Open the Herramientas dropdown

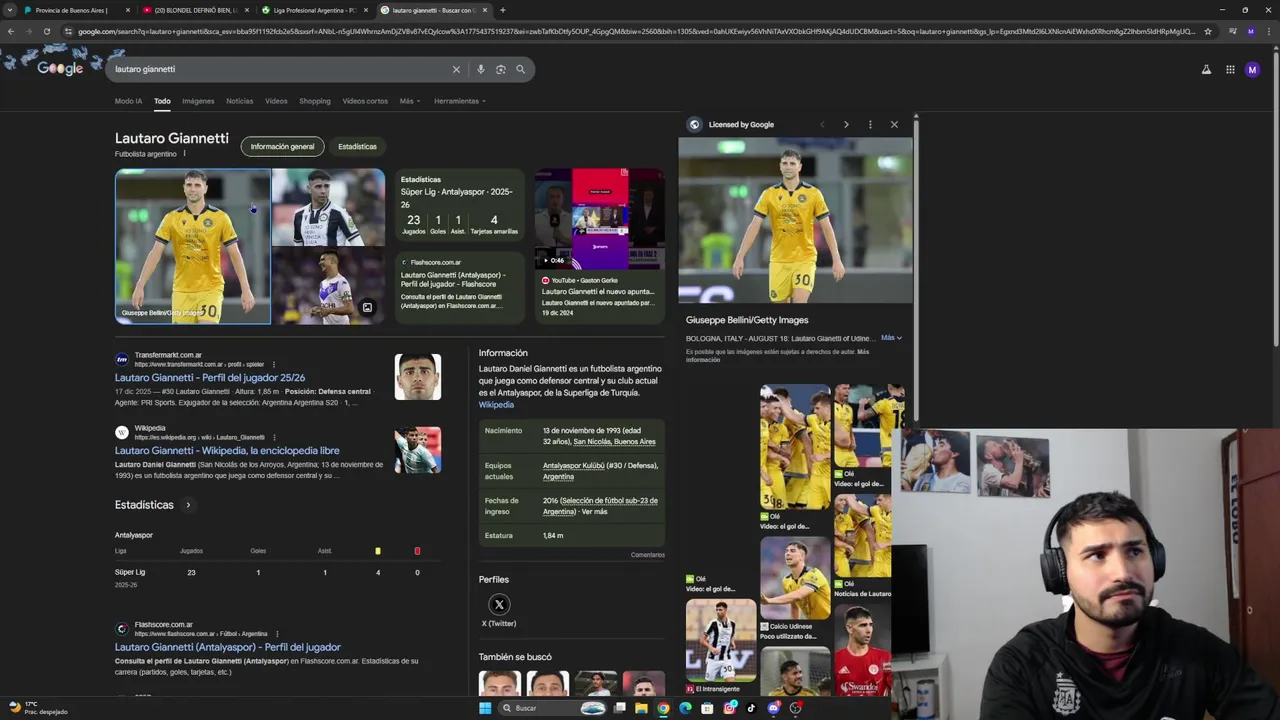click(x=459, y=101)
